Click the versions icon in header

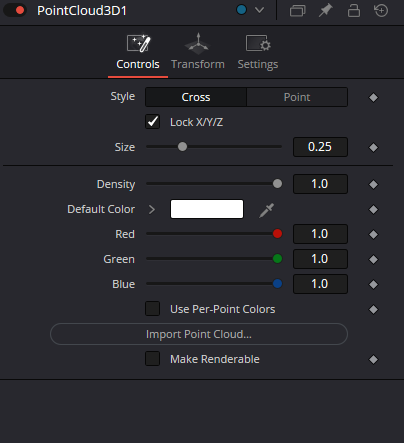(x=297, y=11)
